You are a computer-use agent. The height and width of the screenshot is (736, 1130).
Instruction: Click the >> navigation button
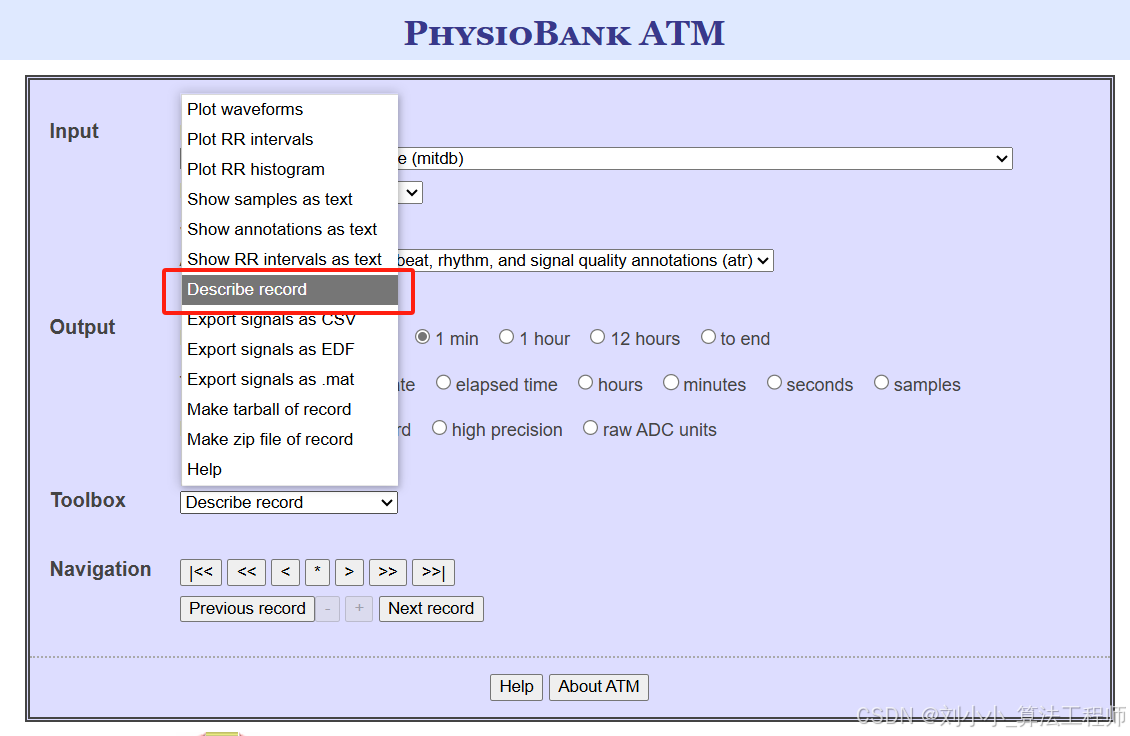(x=388, y=572)
